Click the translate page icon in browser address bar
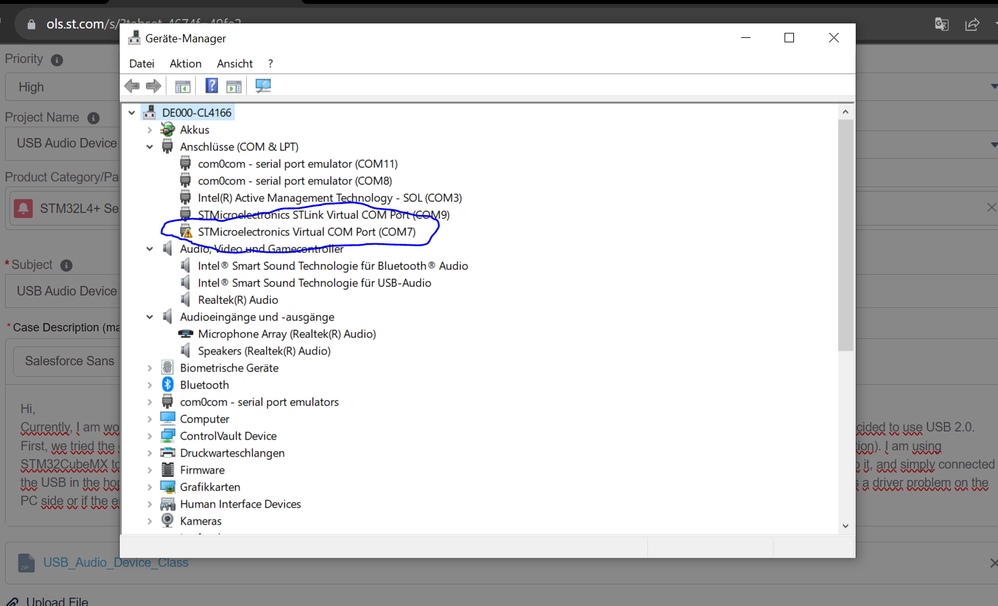 [941, 24]
